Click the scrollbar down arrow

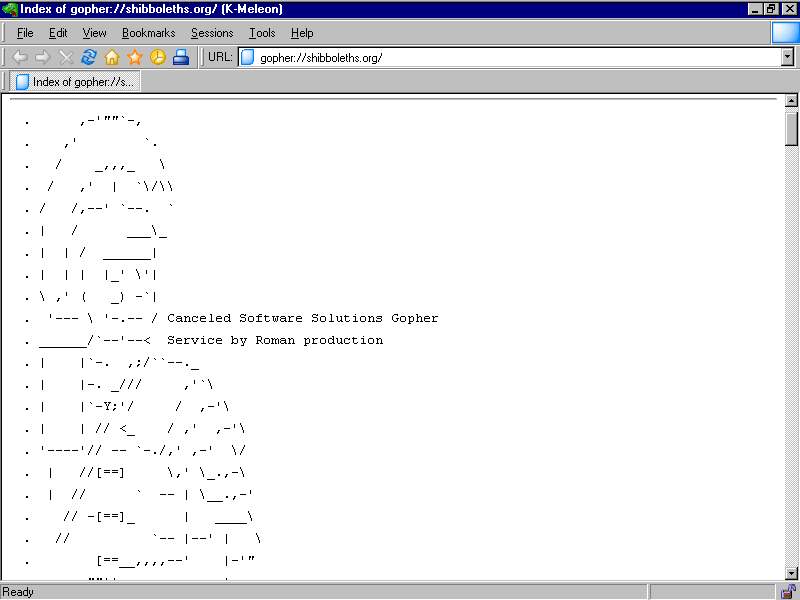(x=791, y=573)
